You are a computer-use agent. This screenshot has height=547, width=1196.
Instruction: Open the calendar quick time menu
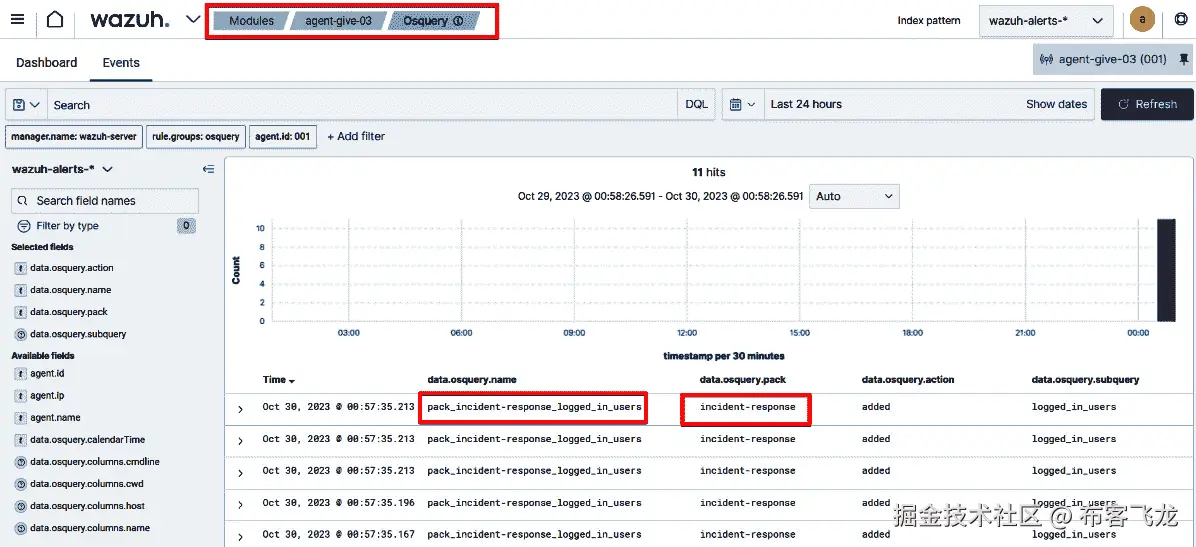742,105
